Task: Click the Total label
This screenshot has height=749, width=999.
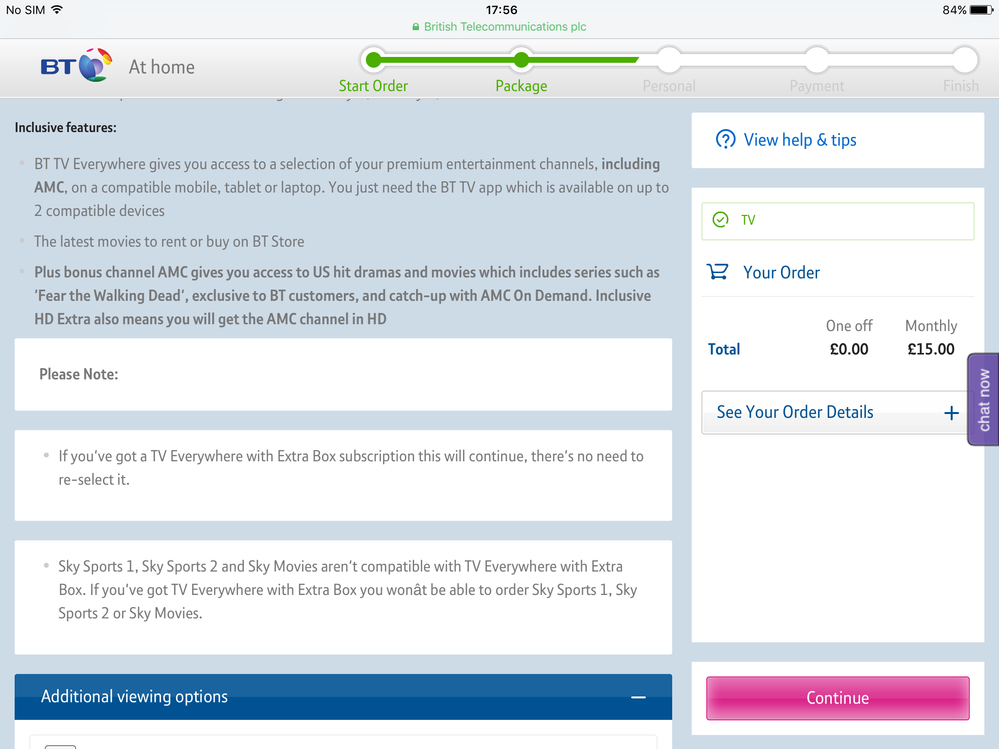Action: 724,349
